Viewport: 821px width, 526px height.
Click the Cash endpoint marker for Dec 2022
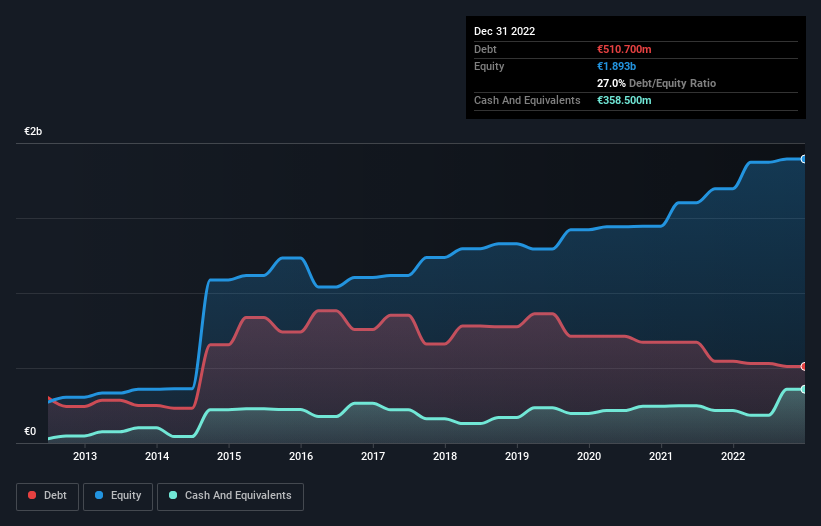[x=804, y=389]
